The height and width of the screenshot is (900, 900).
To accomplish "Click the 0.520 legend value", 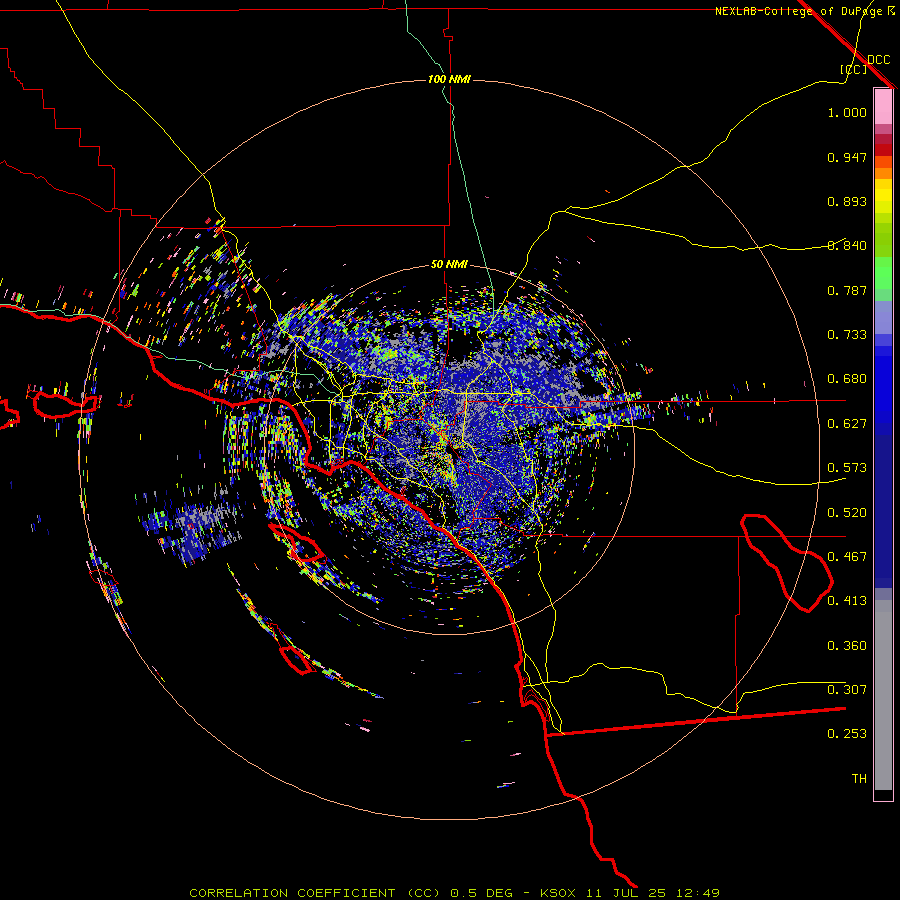I will [x=847, y=513].
